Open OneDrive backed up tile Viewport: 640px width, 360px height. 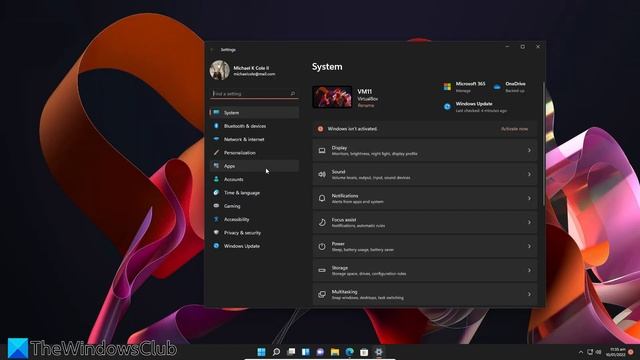click(509, 87)
